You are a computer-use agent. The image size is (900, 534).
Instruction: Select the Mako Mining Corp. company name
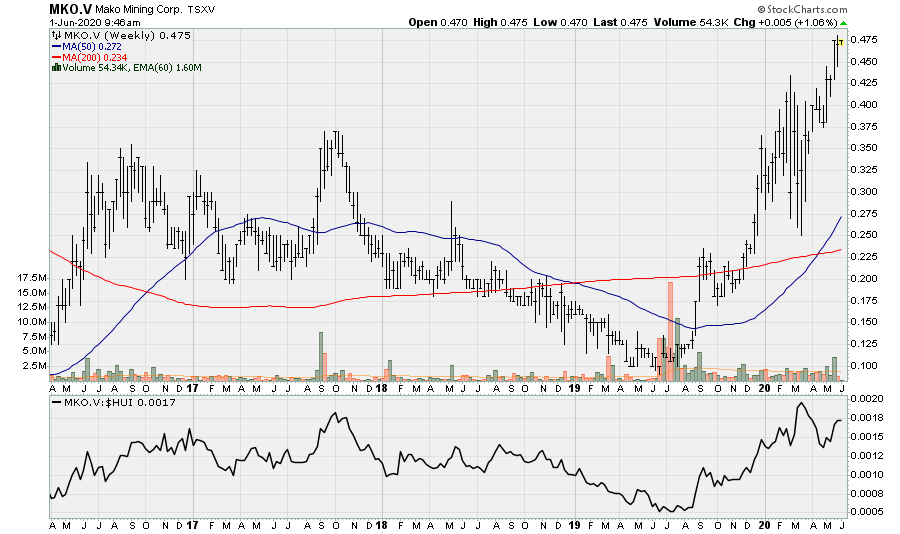(x=139, y=10)
